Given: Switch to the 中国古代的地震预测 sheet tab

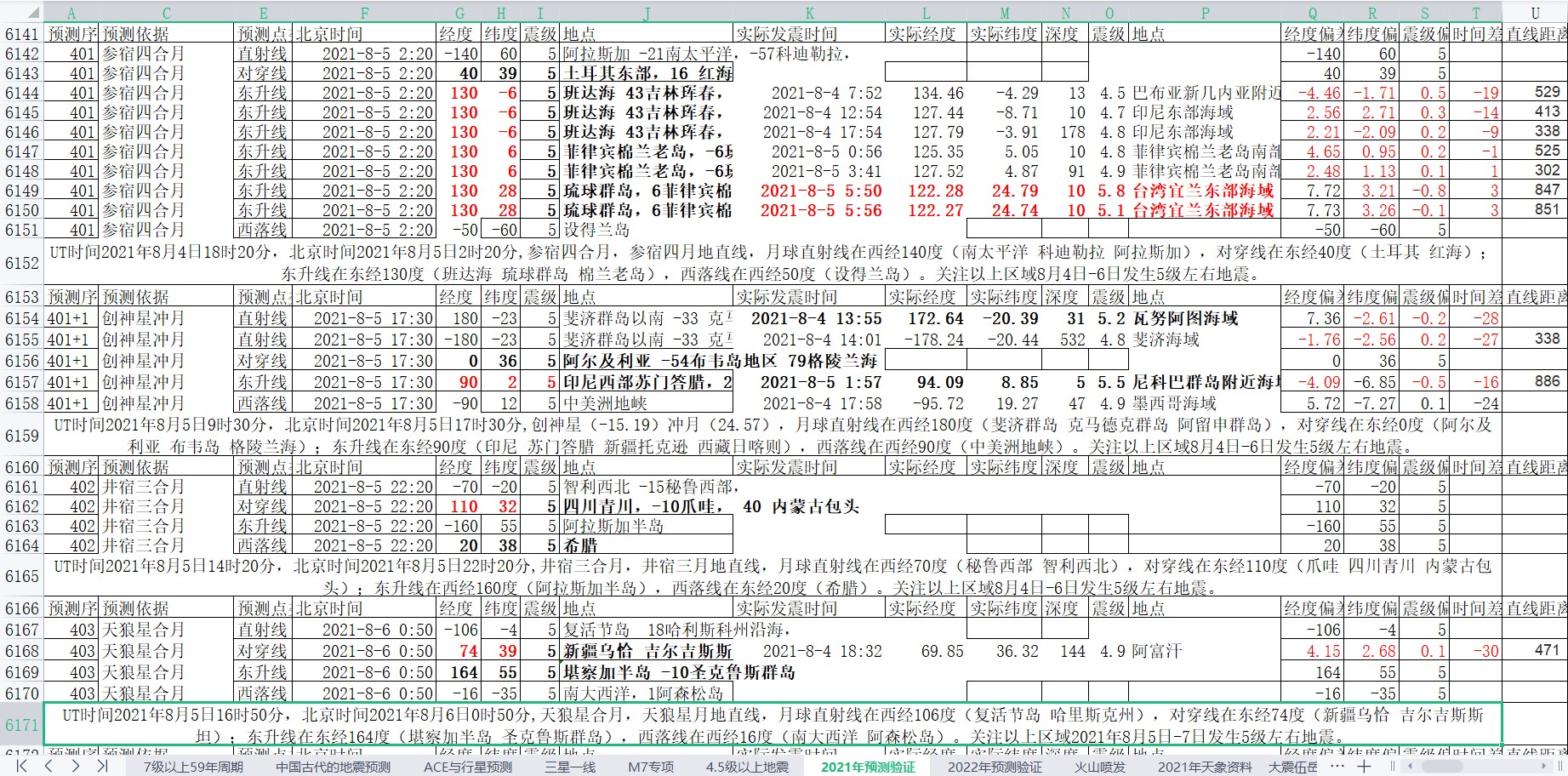Looking at the screenshot, I should (x=333, y=767).
